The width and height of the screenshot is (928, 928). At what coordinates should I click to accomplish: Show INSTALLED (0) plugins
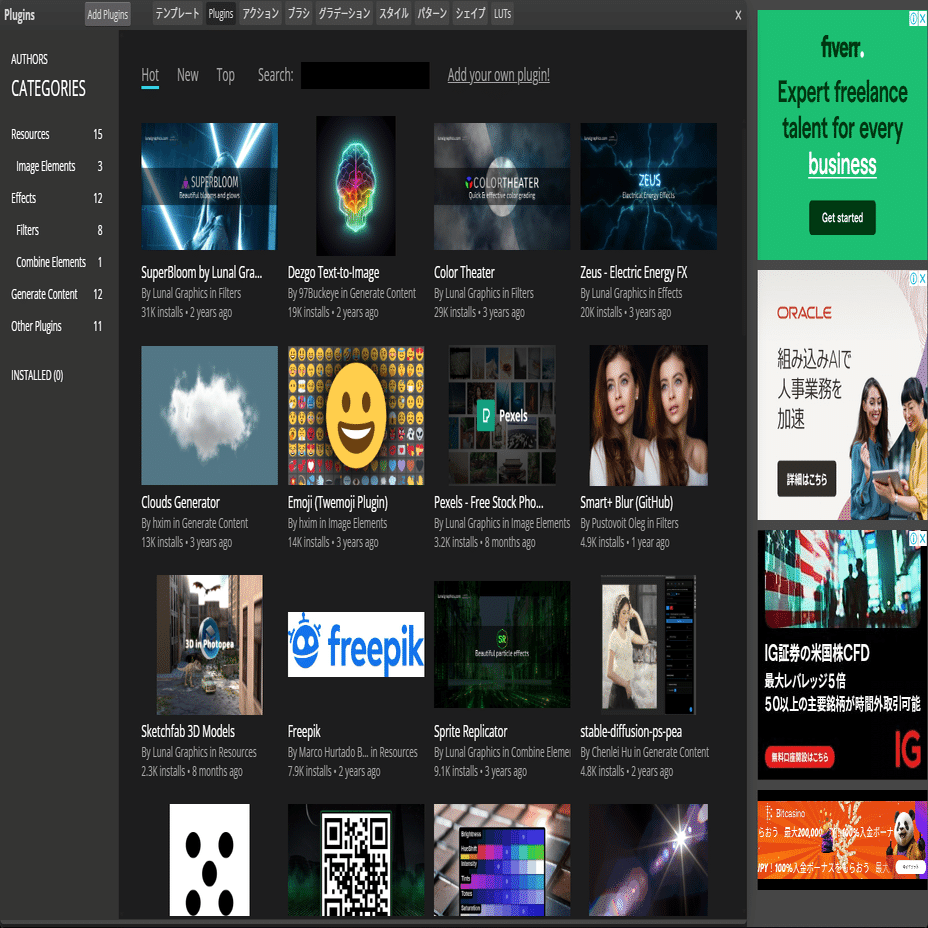(x=37, y=375)
